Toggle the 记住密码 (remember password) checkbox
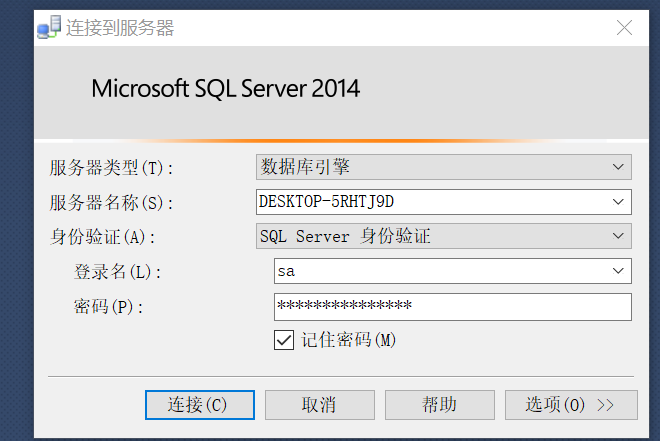Screen dimensions: 660x441 [284, 340]
